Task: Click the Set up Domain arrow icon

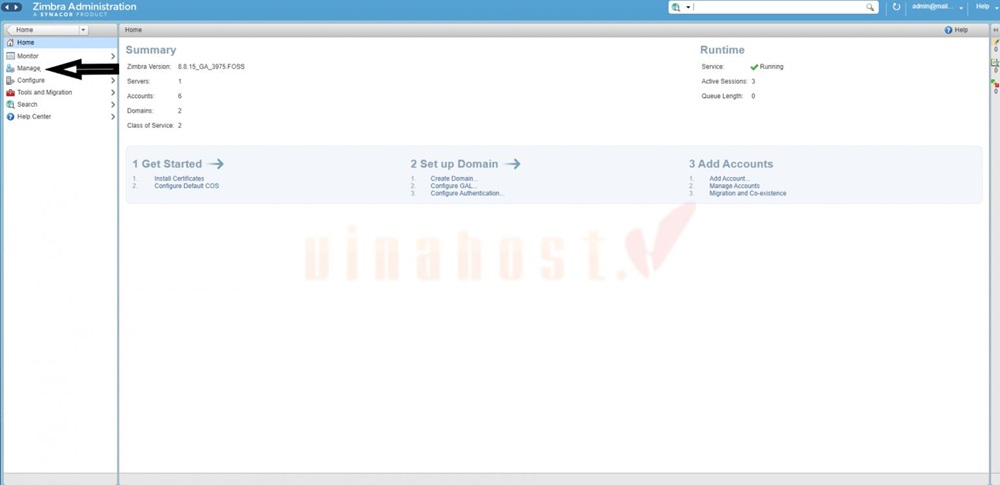Action: (512, 164)
